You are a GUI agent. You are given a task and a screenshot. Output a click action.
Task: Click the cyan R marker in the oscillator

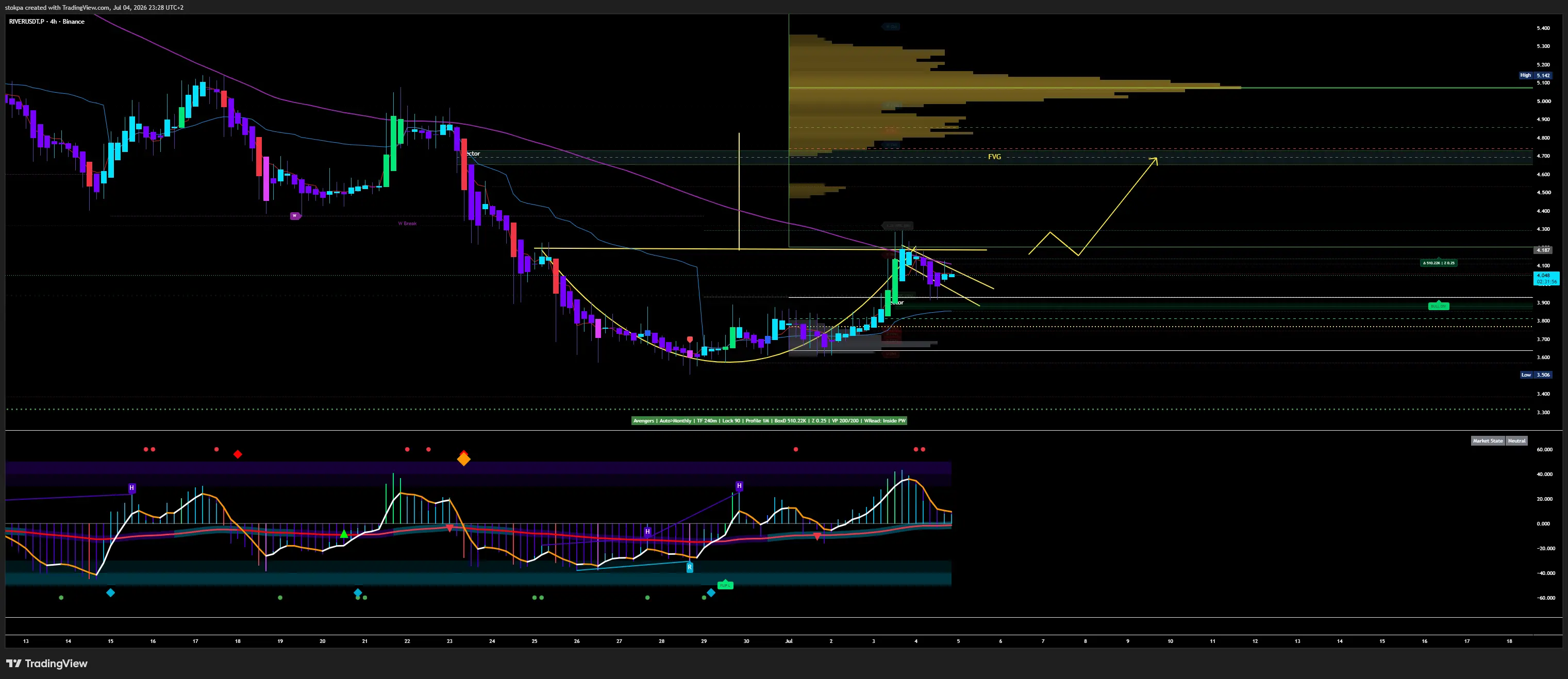690,567
